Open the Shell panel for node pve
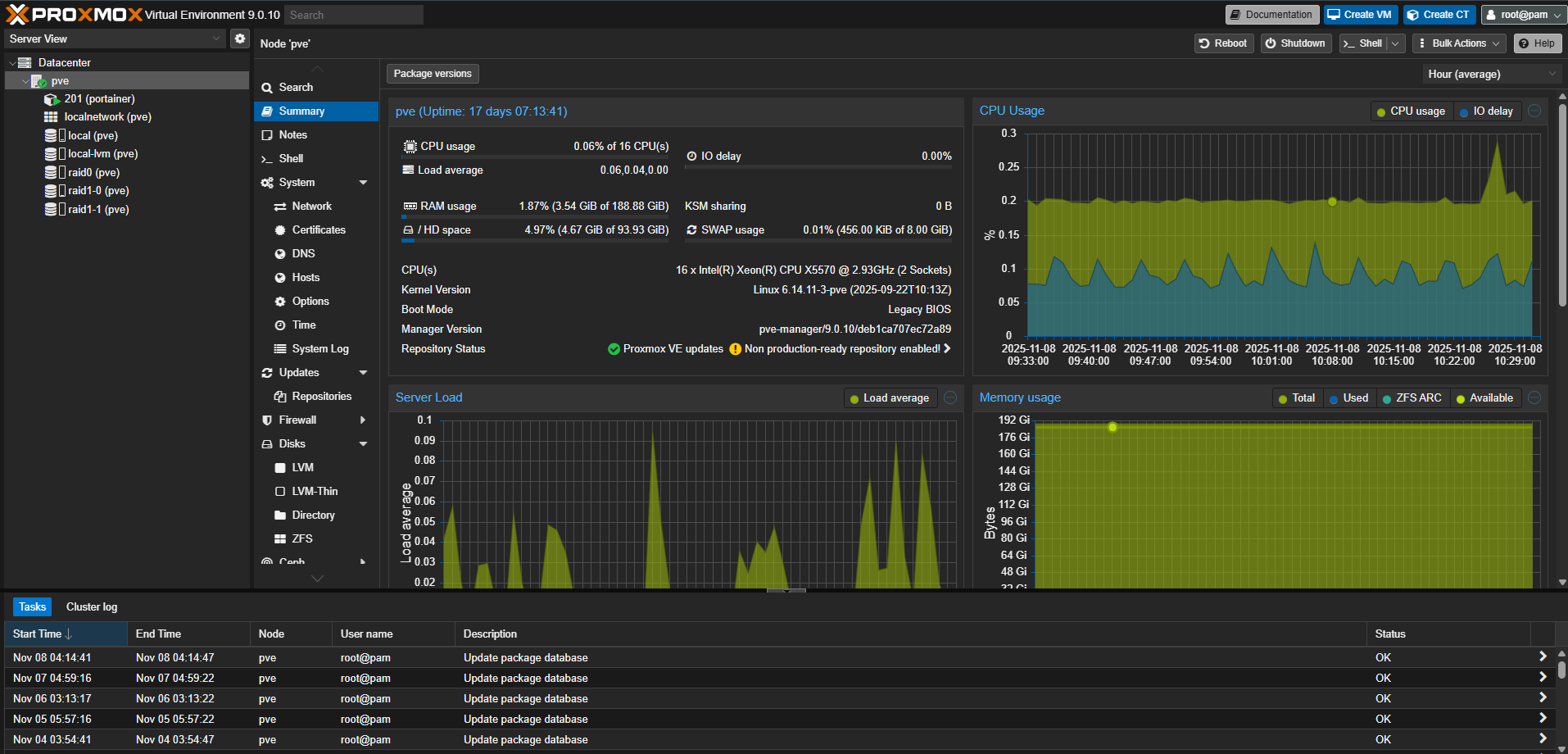Image resolution: width=1568 pixels, height=754 pixels. point(290,158)
